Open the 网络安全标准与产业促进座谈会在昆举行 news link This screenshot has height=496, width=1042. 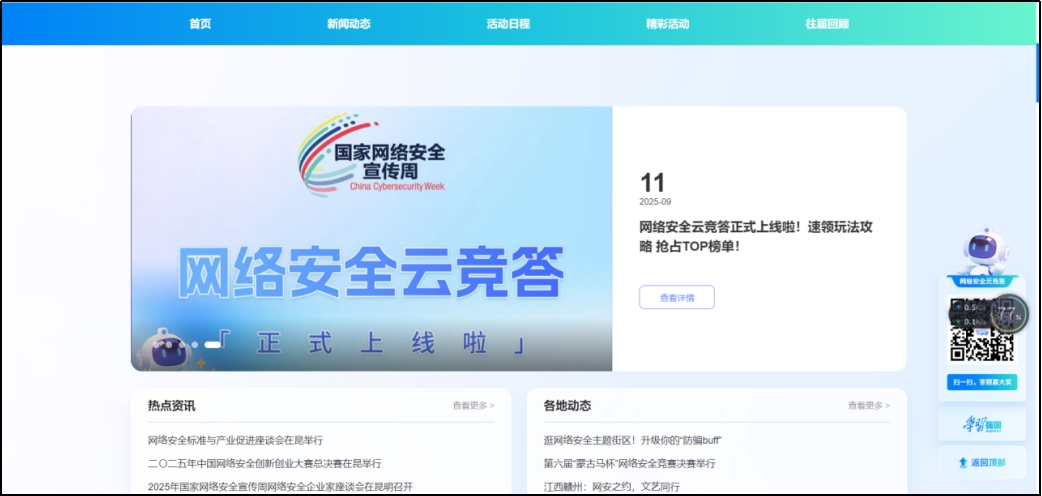click(235, 440)
